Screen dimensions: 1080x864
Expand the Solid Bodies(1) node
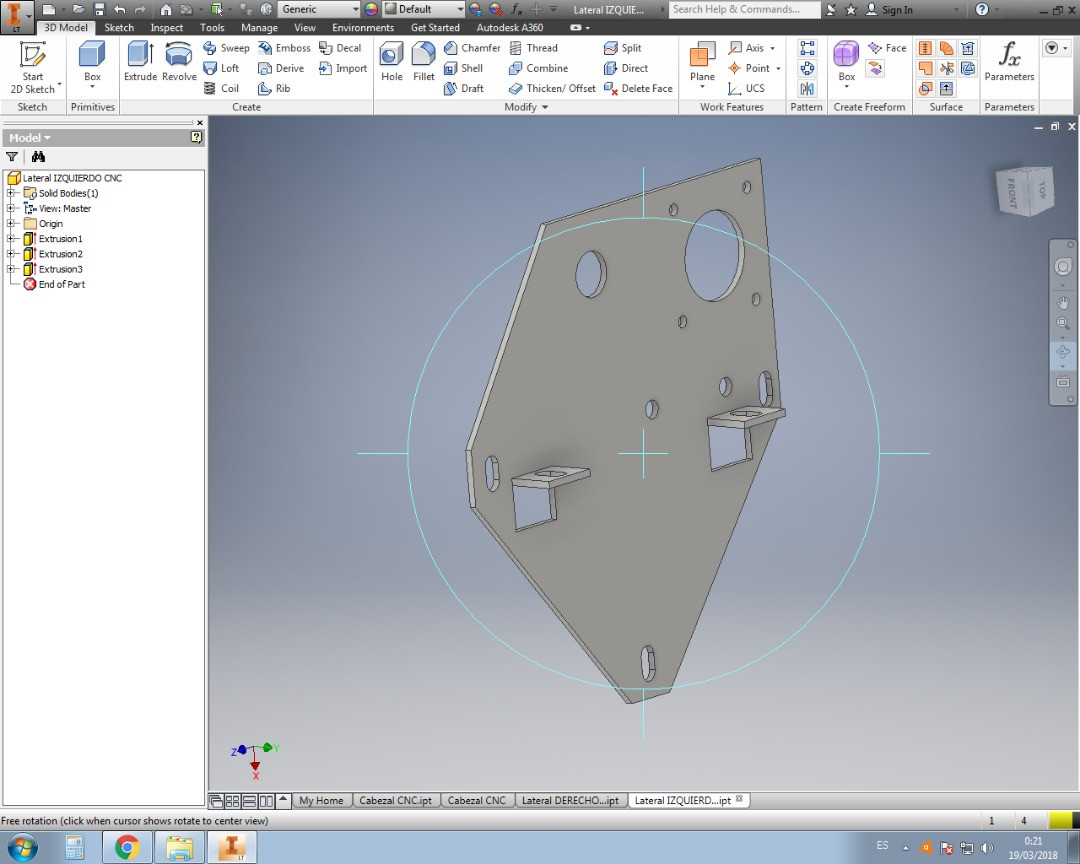point(10,193)
